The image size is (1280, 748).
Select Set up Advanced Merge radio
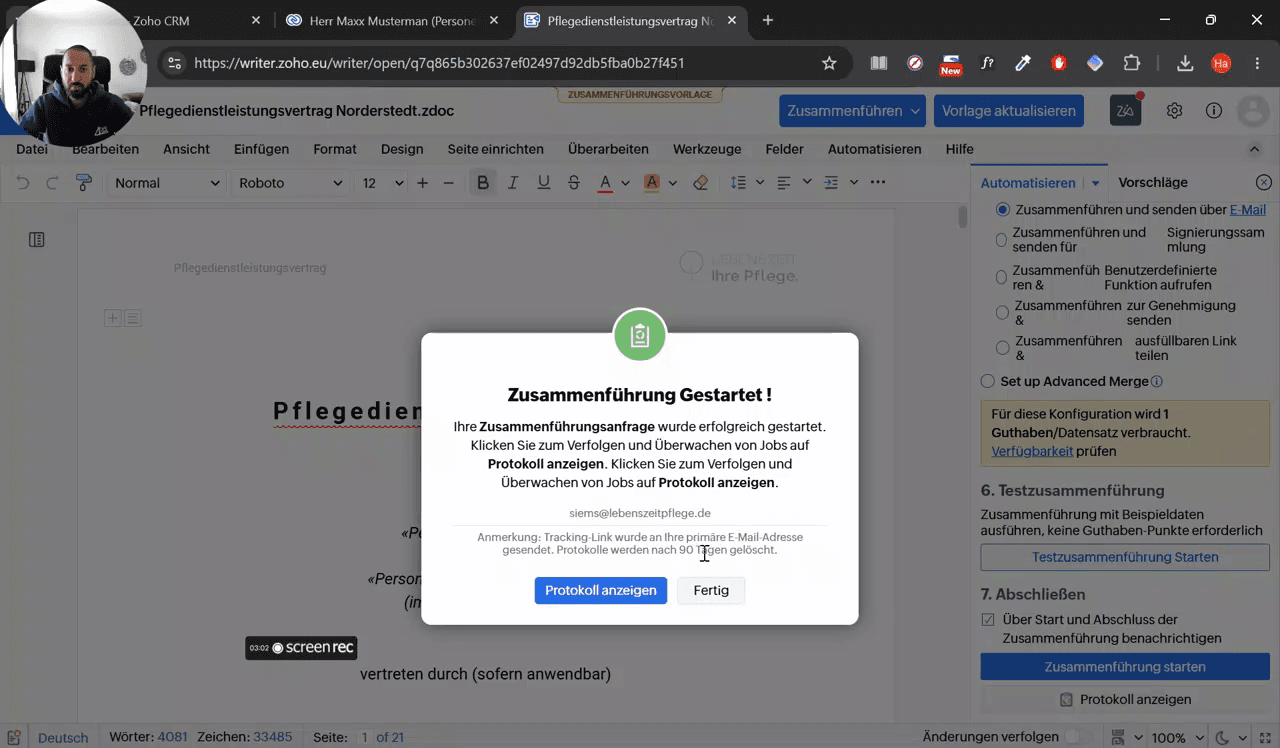(988, 381)
